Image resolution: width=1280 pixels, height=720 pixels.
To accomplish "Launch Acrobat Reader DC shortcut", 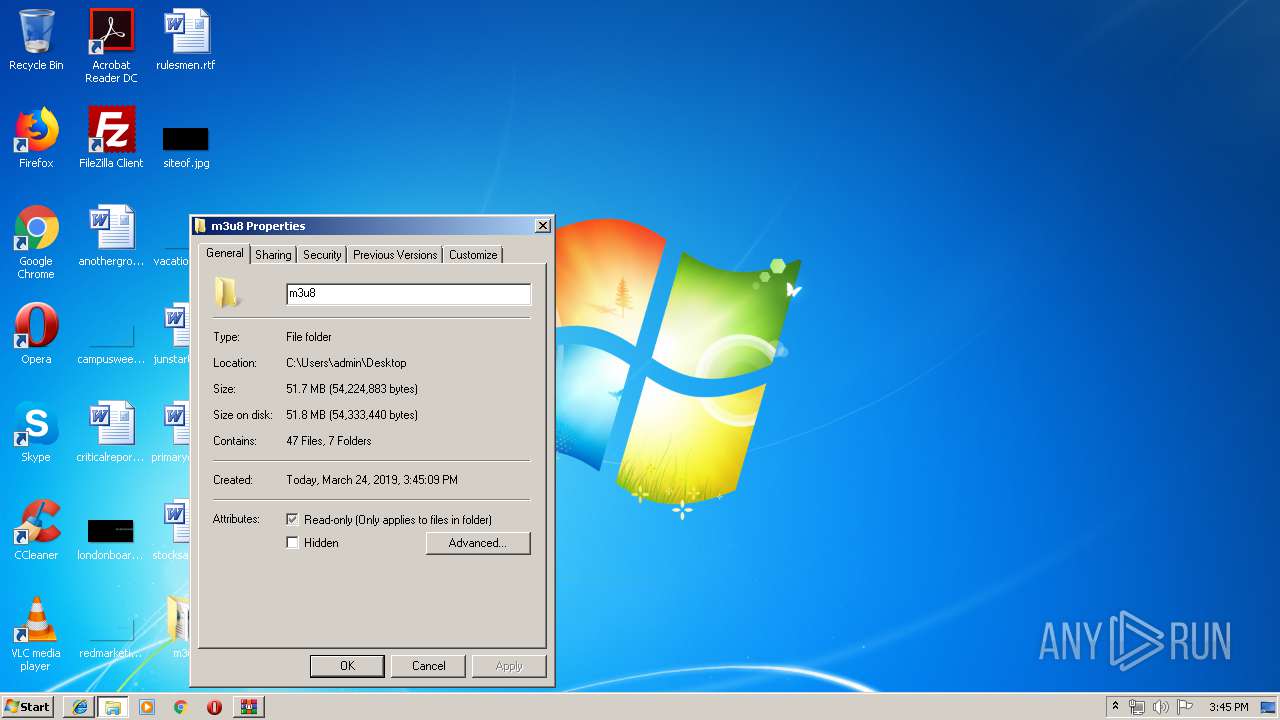I will 111,45.
